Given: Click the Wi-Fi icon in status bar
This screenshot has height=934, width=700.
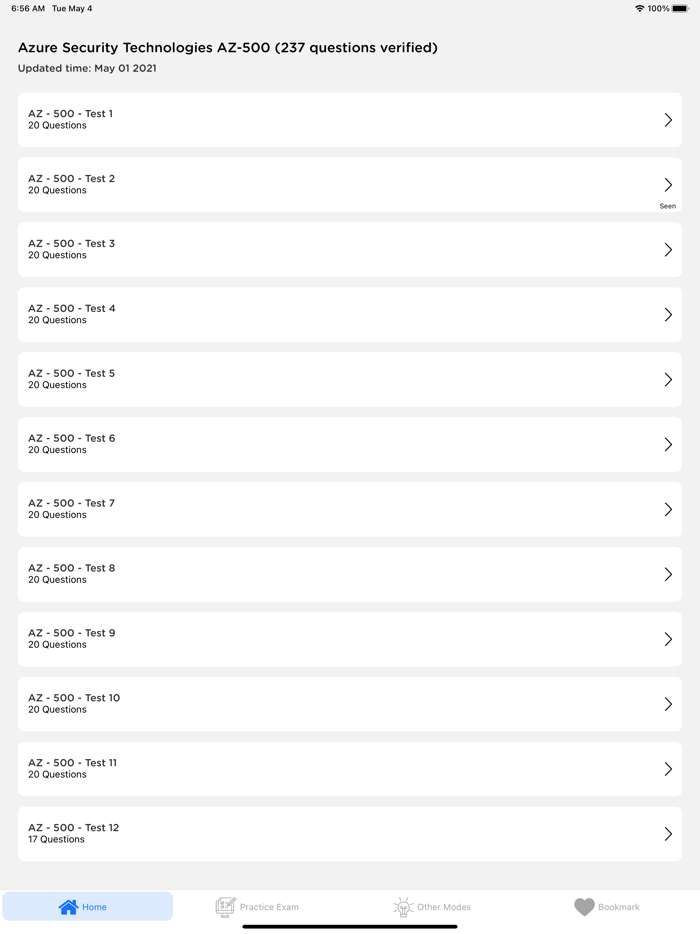Looking at the screenshot, I should click(639, 8).
